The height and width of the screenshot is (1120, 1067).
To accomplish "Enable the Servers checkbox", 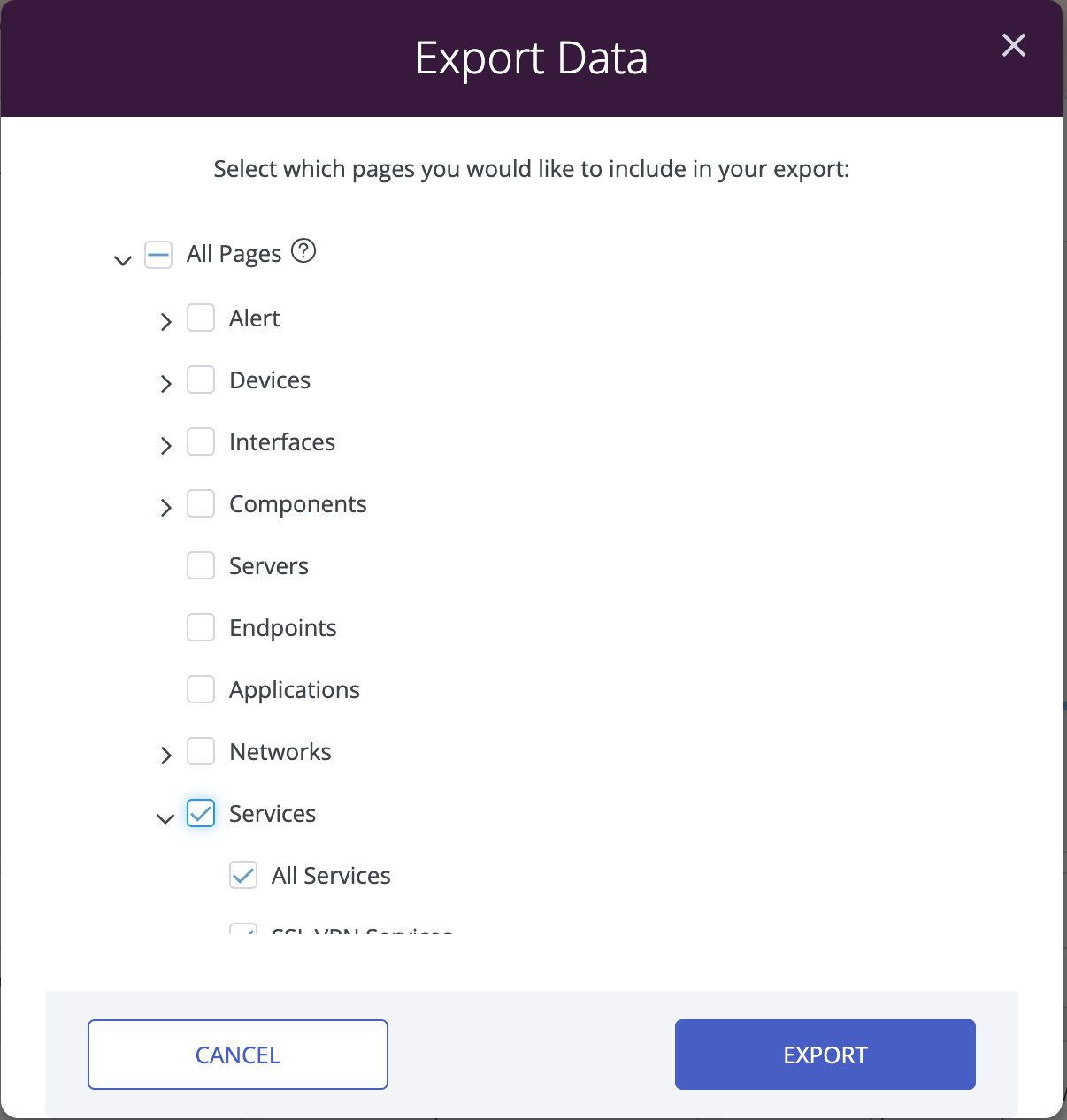I will coord(201,565).
